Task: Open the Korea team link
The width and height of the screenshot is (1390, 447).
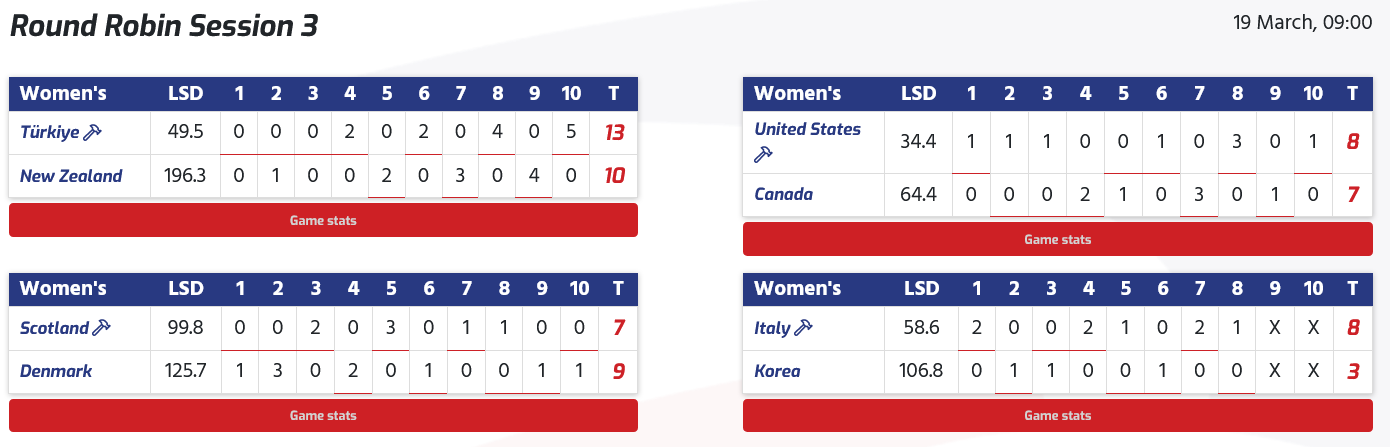Action: [777, 371]
